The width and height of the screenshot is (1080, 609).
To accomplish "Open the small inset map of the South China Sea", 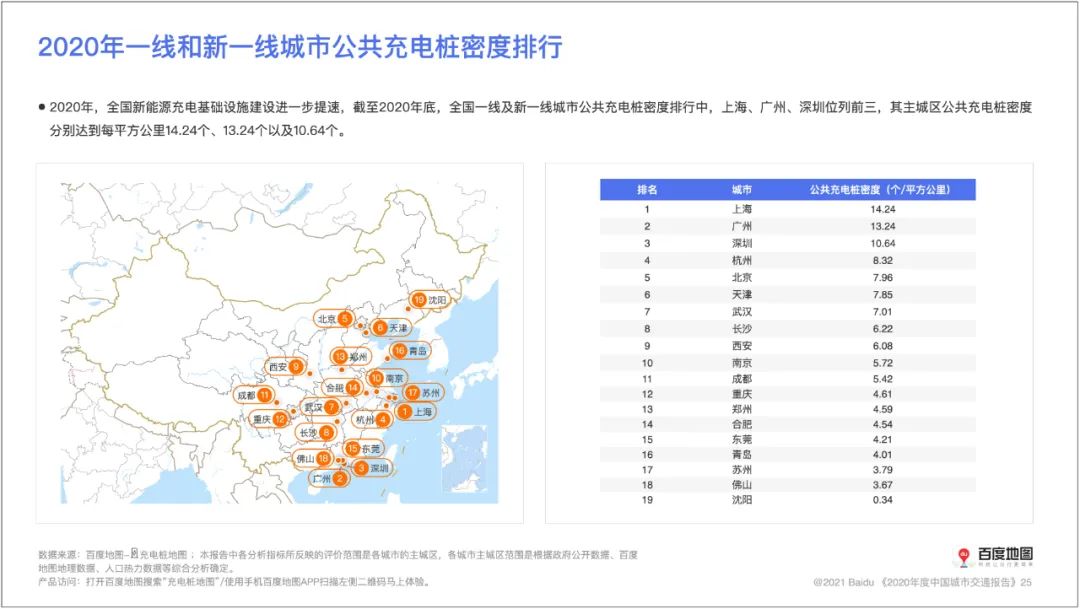I will click(464, 460).
